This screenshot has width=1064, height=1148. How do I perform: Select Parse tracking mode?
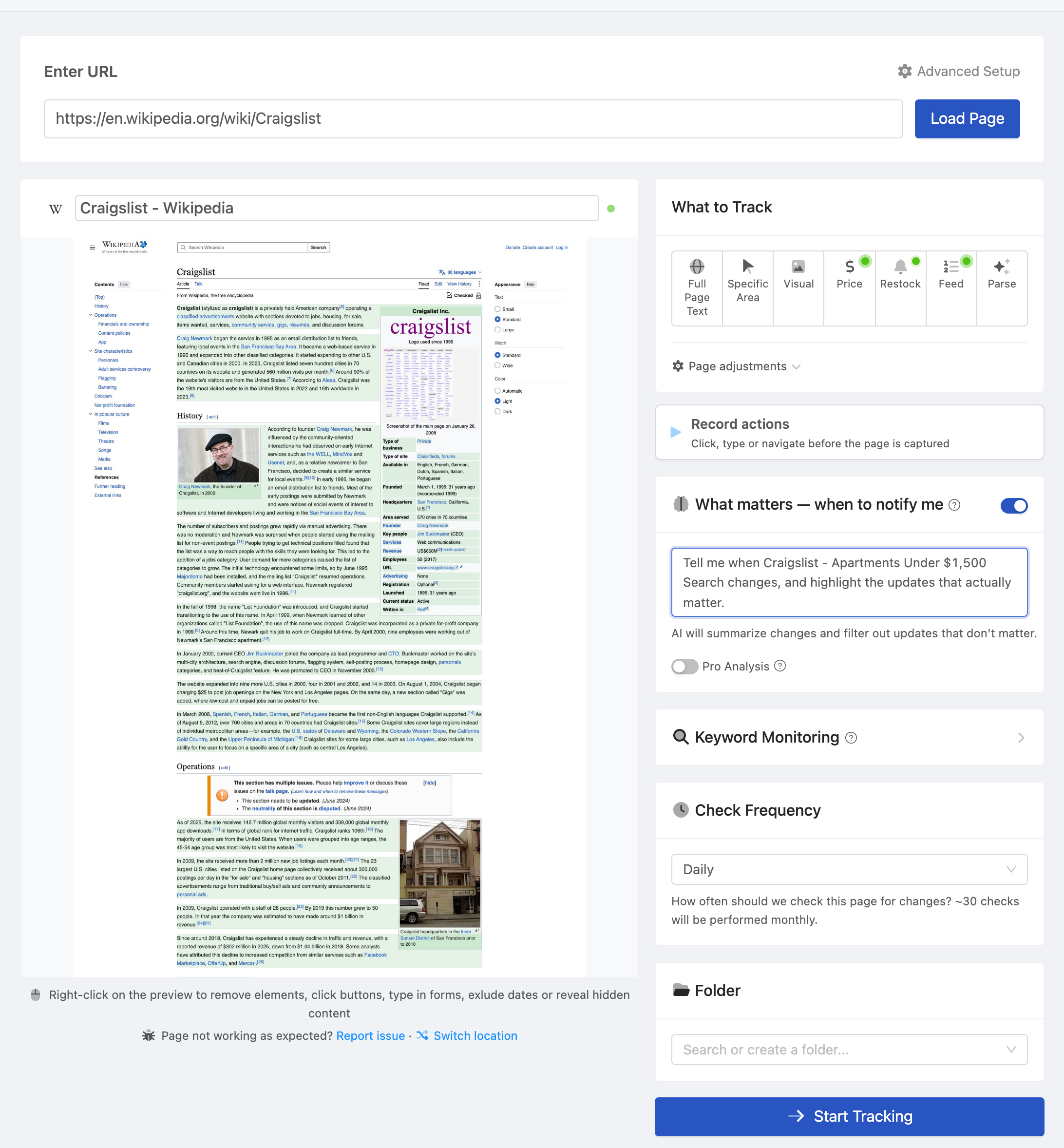tap(1001, 288)
